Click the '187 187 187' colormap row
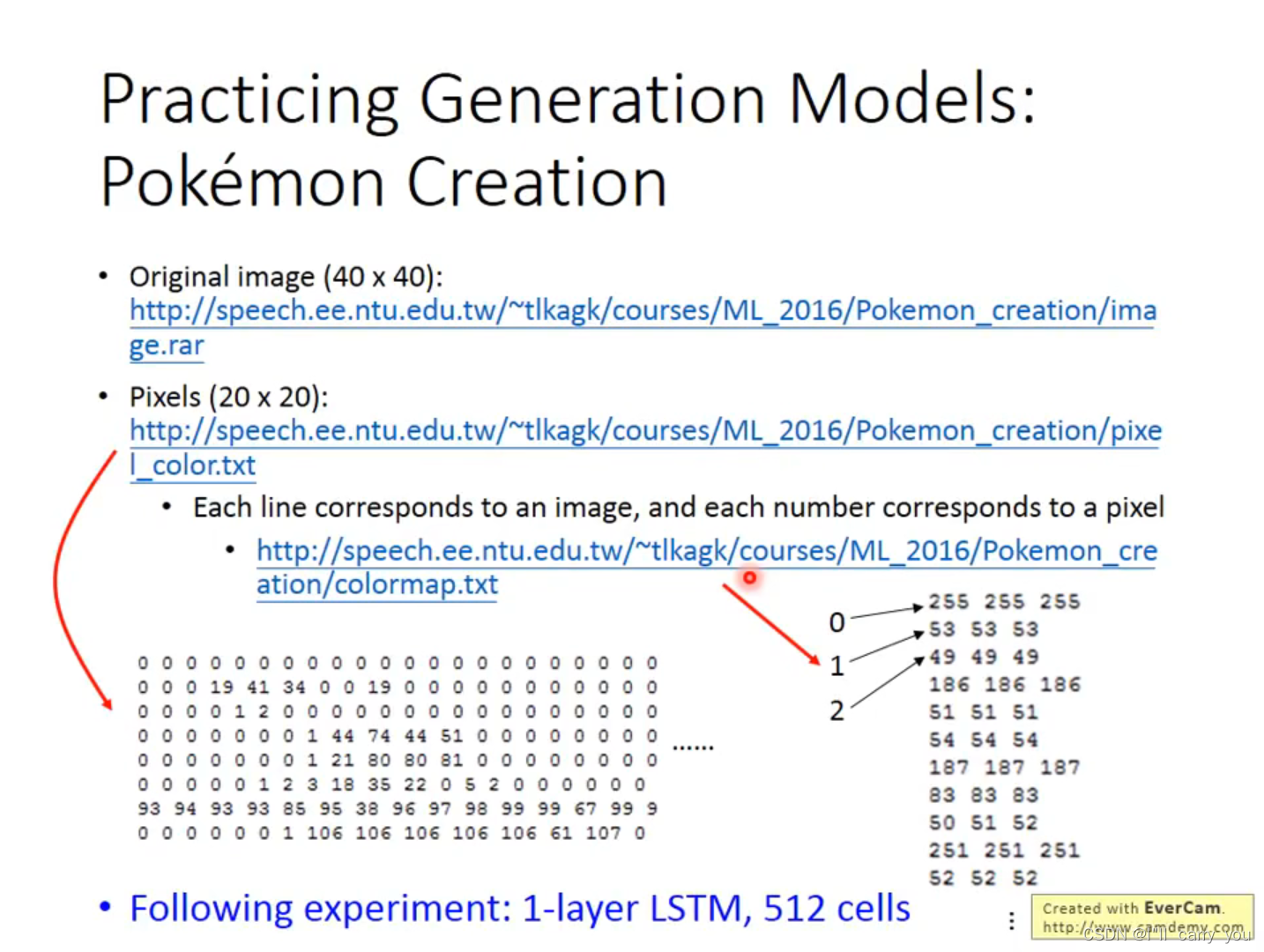This screenshot has width=1264, height=952. 1004,768
